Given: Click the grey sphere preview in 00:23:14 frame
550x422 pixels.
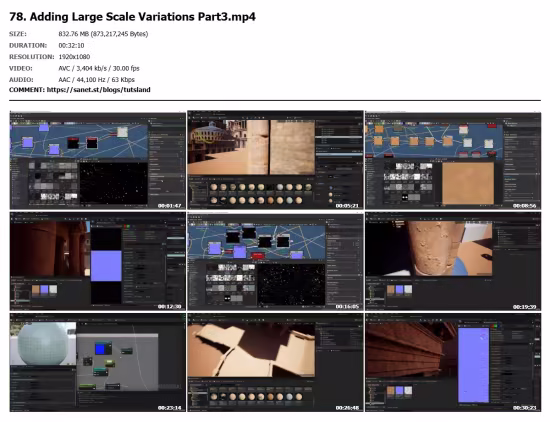Looking at the screenshot, I should point(43,344).
